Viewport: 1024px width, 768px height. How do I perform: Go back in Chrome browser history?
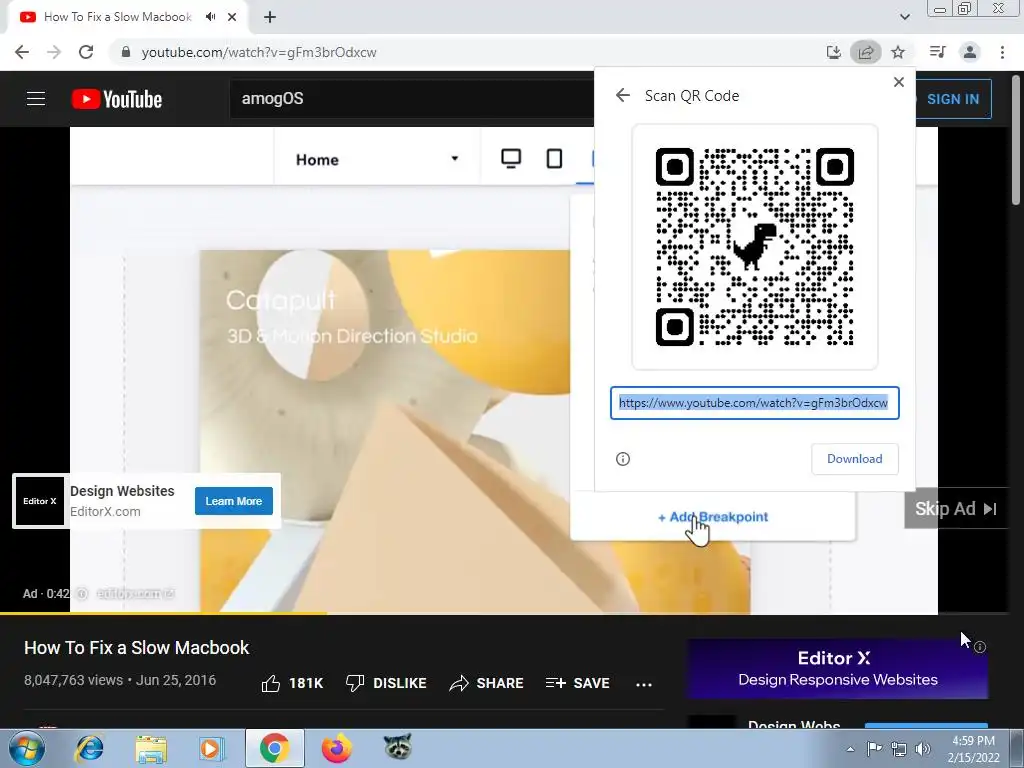[x=22, y=52]
